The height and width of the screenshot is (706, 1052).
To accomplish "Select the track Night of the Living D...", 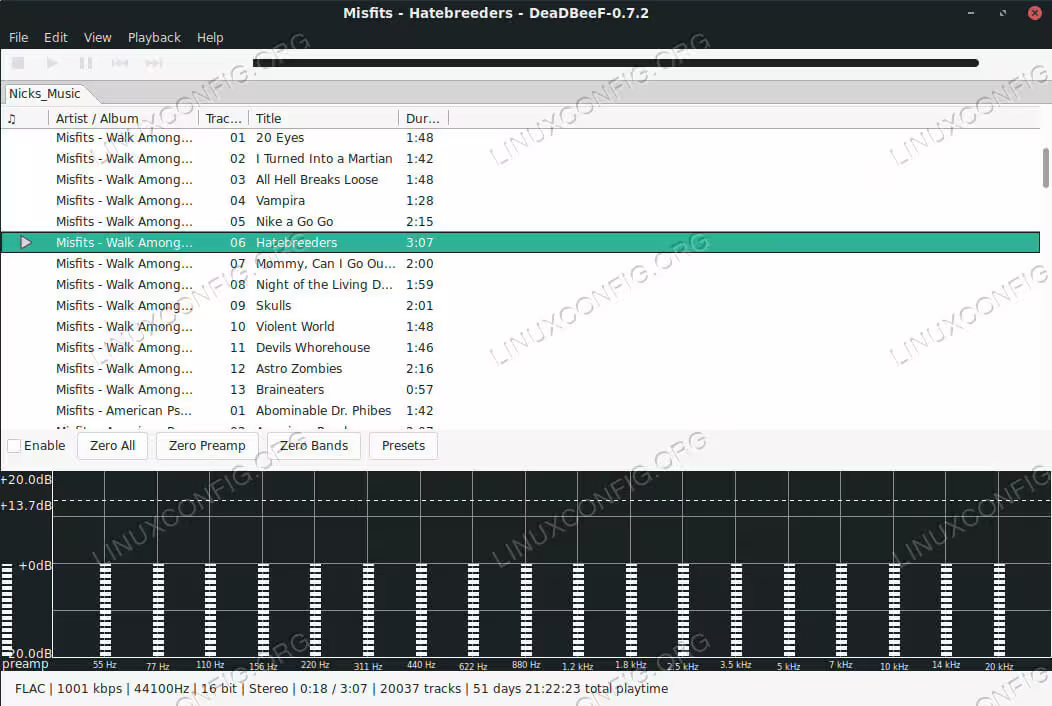I will click(x=521, y=285).
